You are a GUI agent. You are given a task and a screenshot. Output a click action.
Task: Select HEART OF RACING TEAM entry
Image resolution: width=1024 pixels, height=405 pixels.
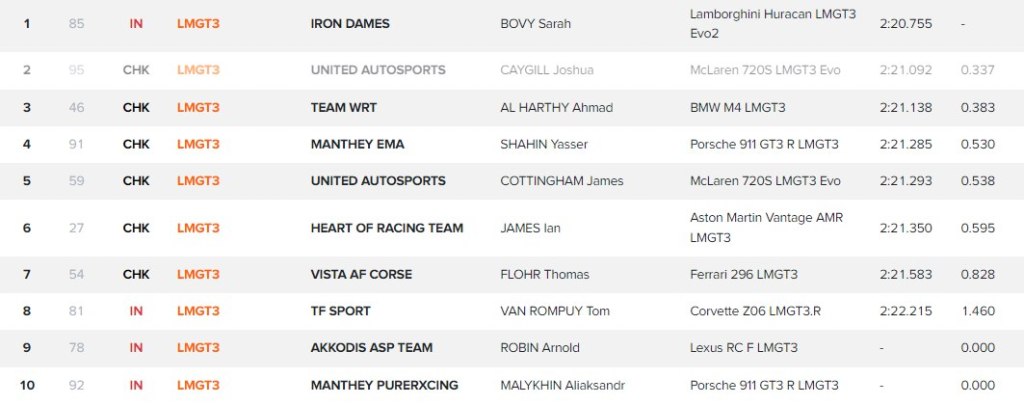click(x=387, y=228)
